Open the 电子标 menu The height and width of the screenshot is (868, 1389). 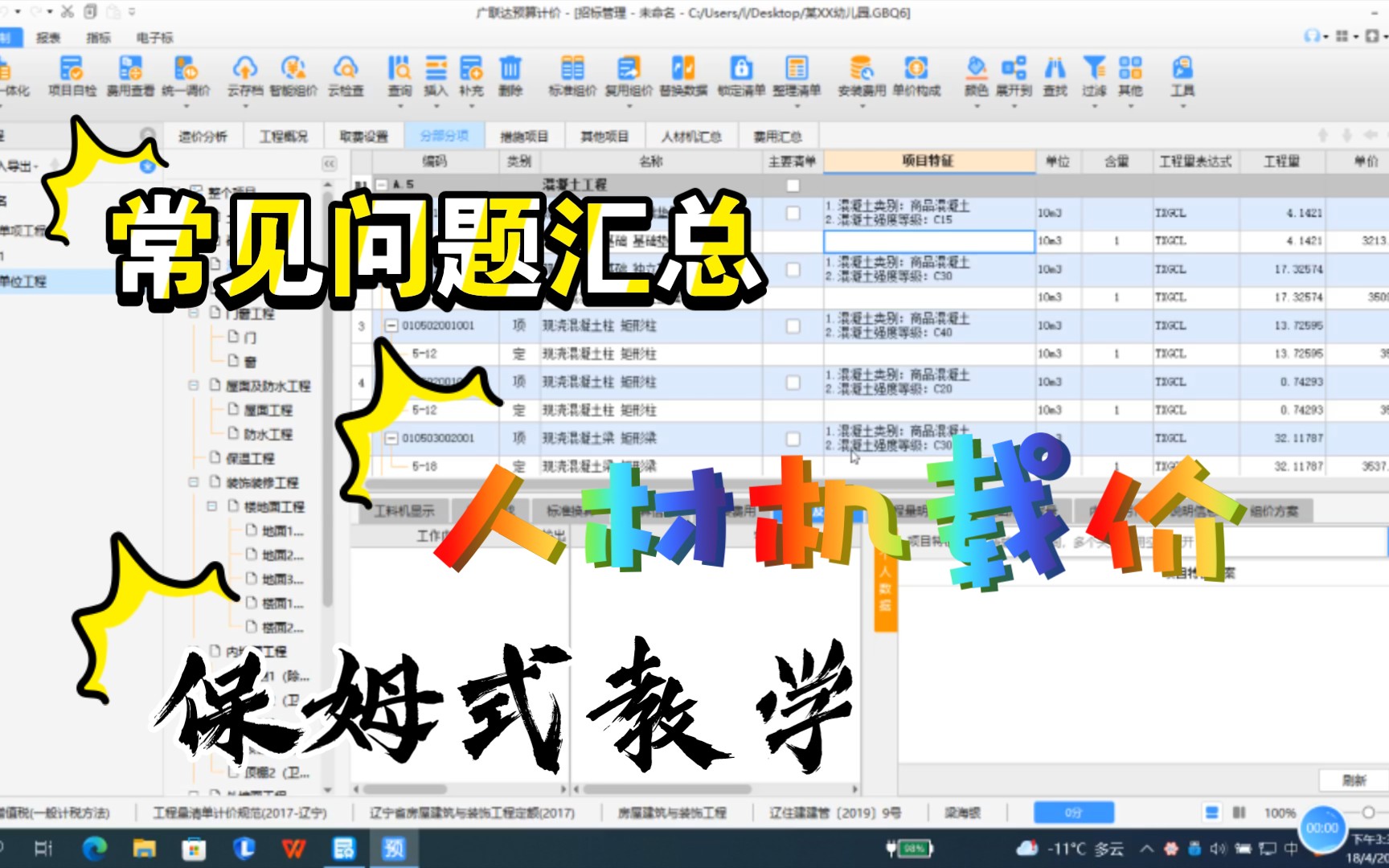[x=154, y=38]
